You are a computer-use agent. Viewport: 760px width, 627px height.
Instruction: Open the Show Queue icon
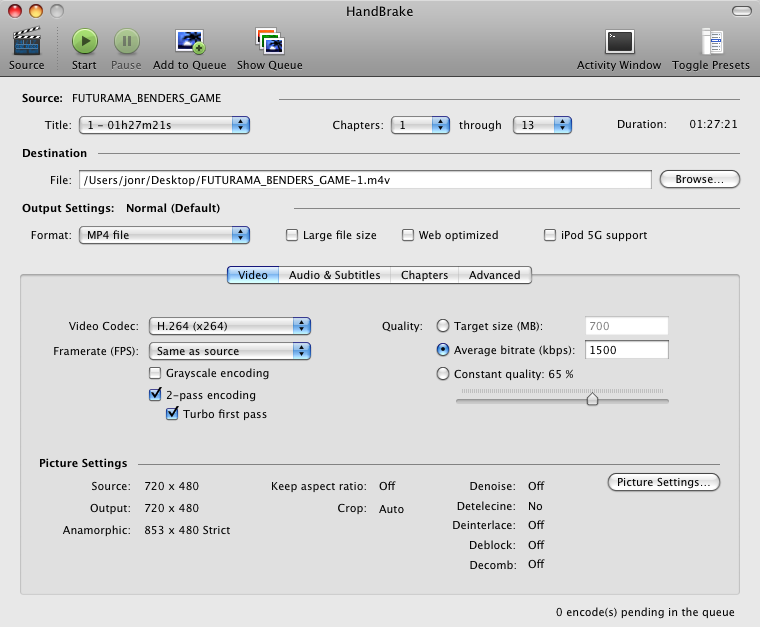(269, 42)
